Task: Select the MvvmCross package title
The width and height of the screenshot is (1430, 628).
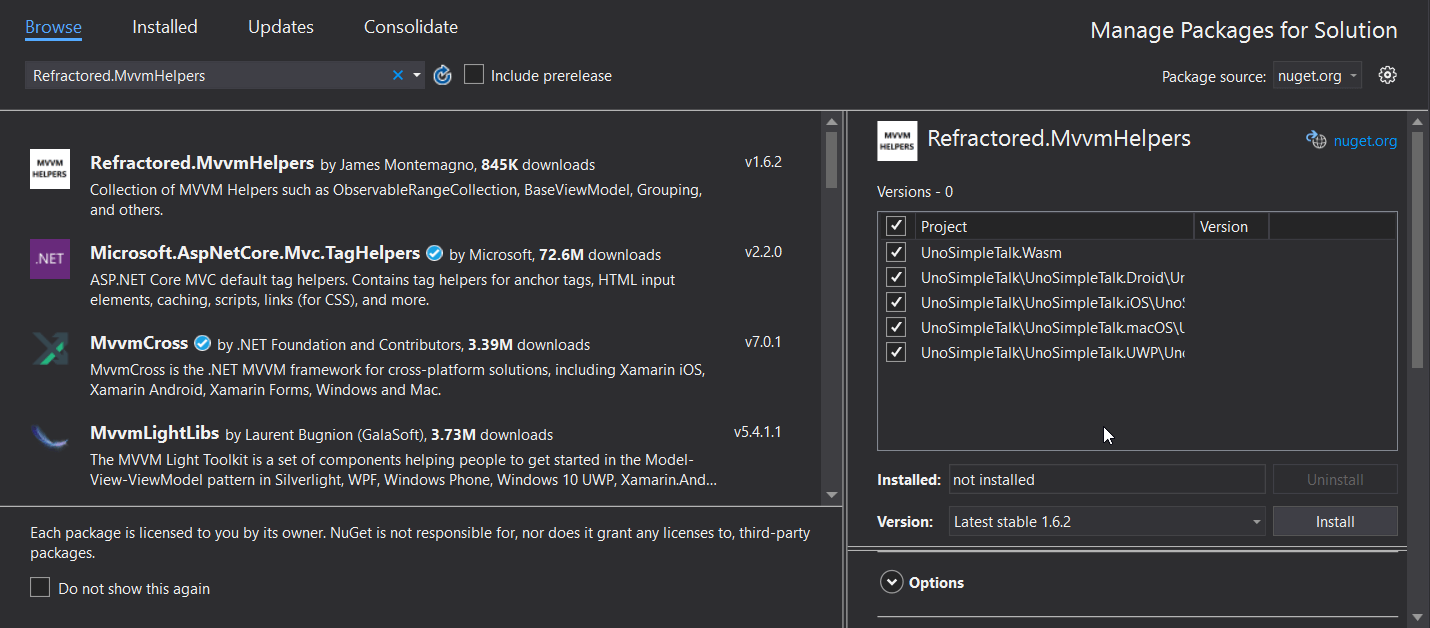Action: click(x=139, y=343)
